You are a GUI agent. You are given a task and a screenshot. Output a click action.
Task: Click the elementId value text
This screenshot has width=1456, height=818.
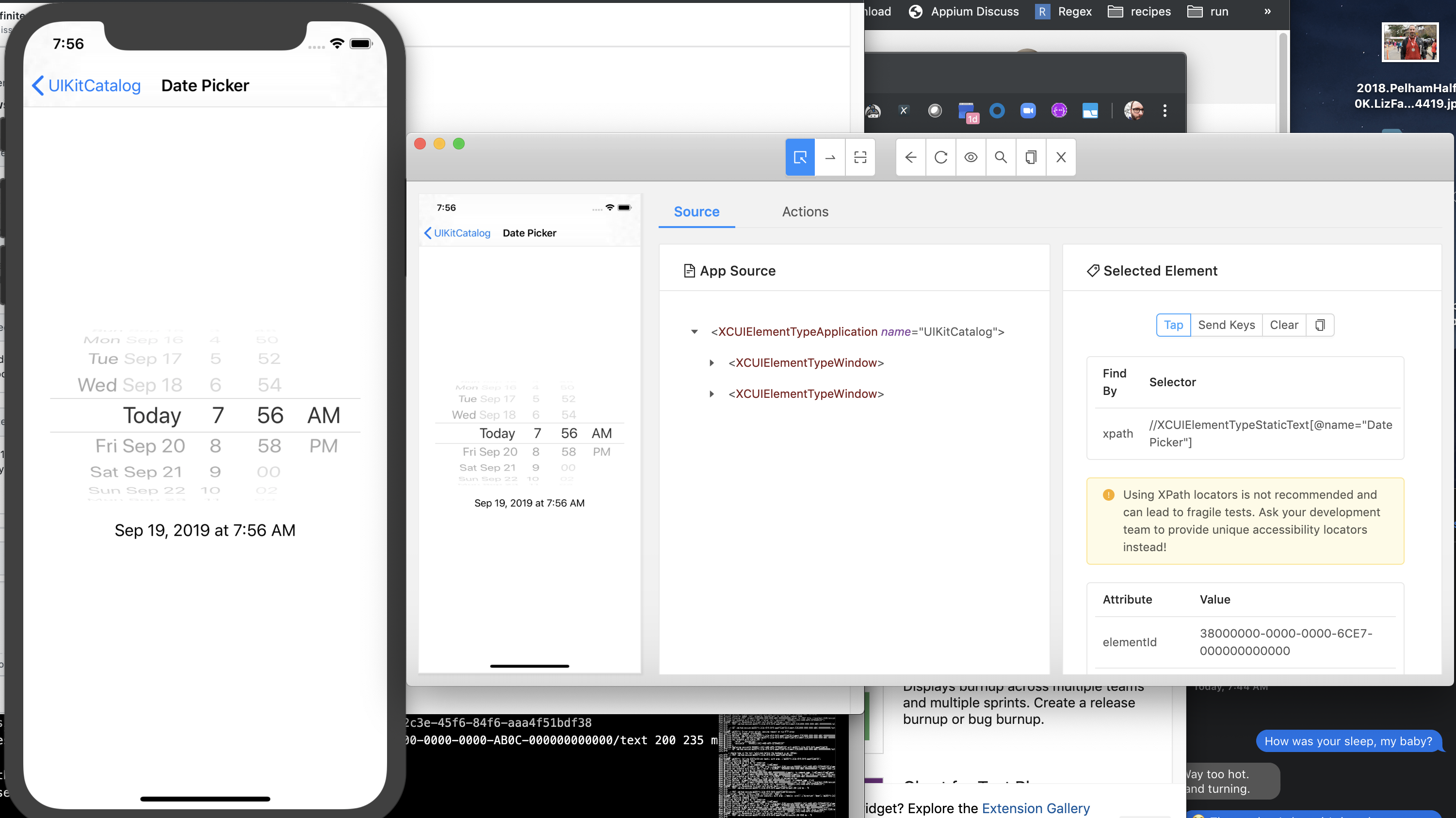pos(1286,642)
